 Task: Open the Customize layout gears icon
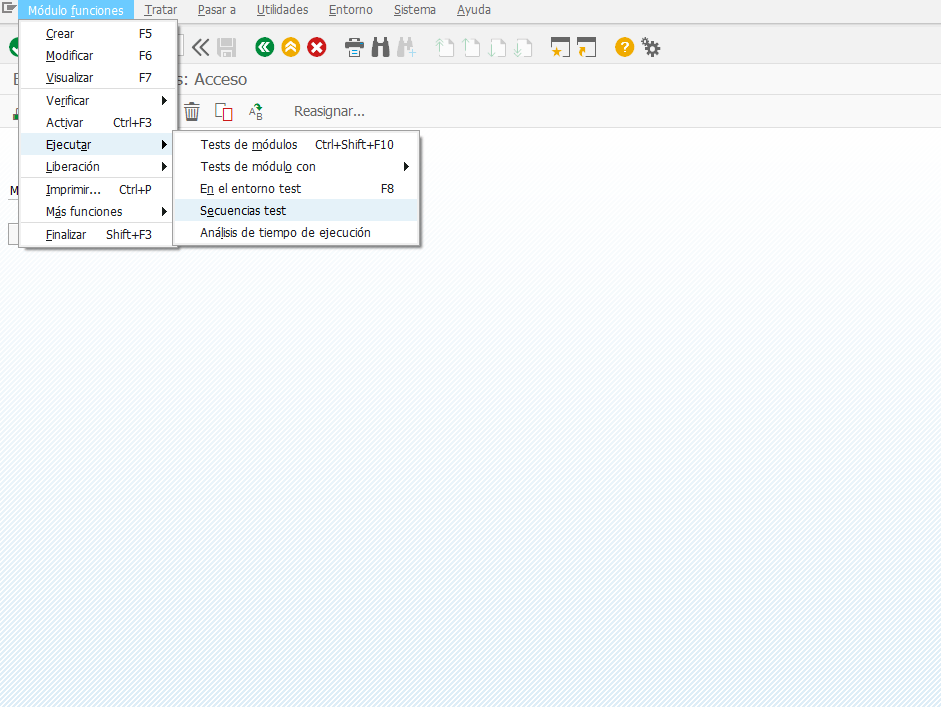(x=651, y=47)
